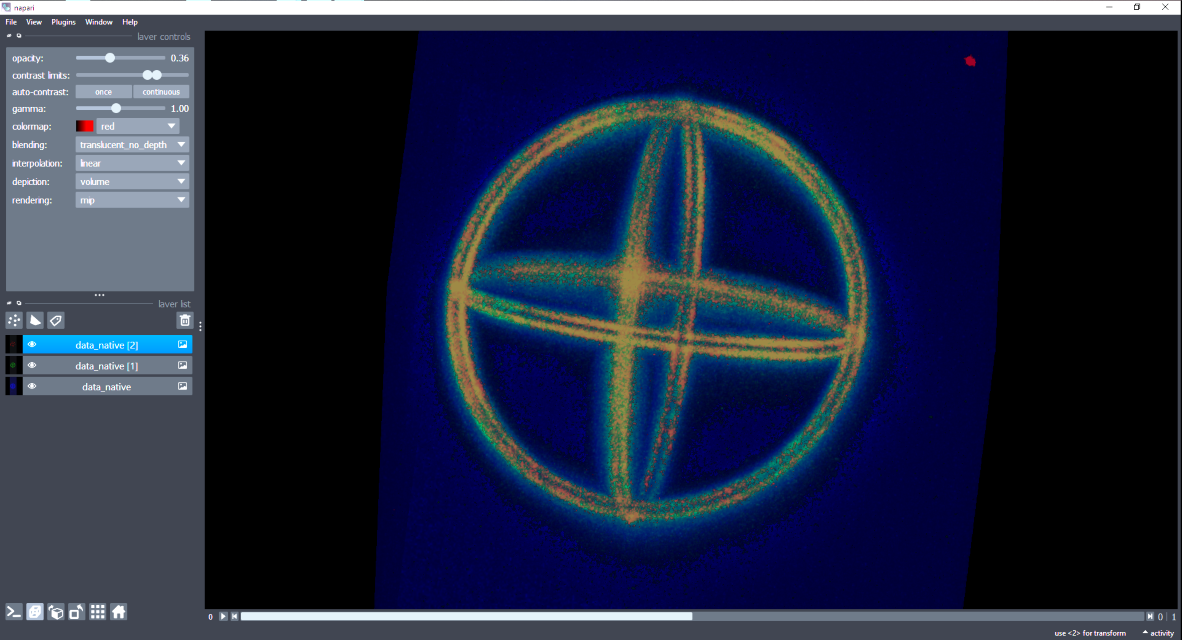Reset the view with the home icon

pyautogui.click(x=118, y=611)
